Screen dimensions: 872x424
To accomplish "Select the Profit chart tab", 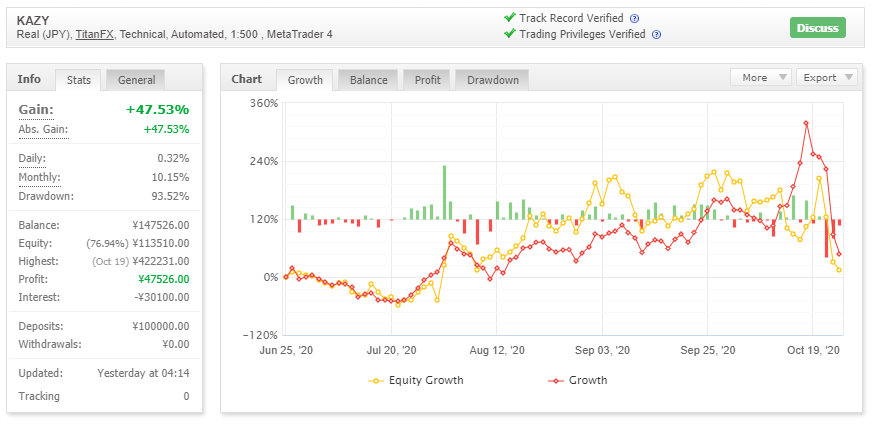I will point(427,80).
